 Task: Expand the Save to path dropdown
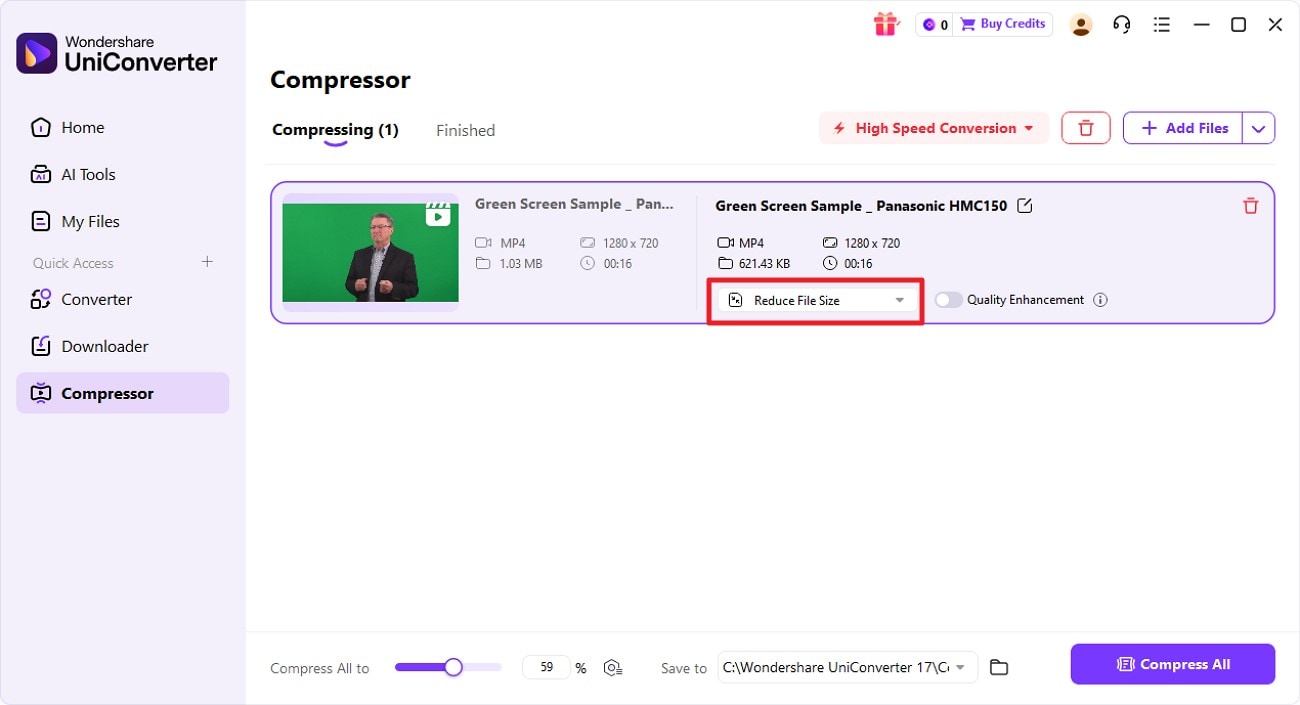tap(959, 667)
